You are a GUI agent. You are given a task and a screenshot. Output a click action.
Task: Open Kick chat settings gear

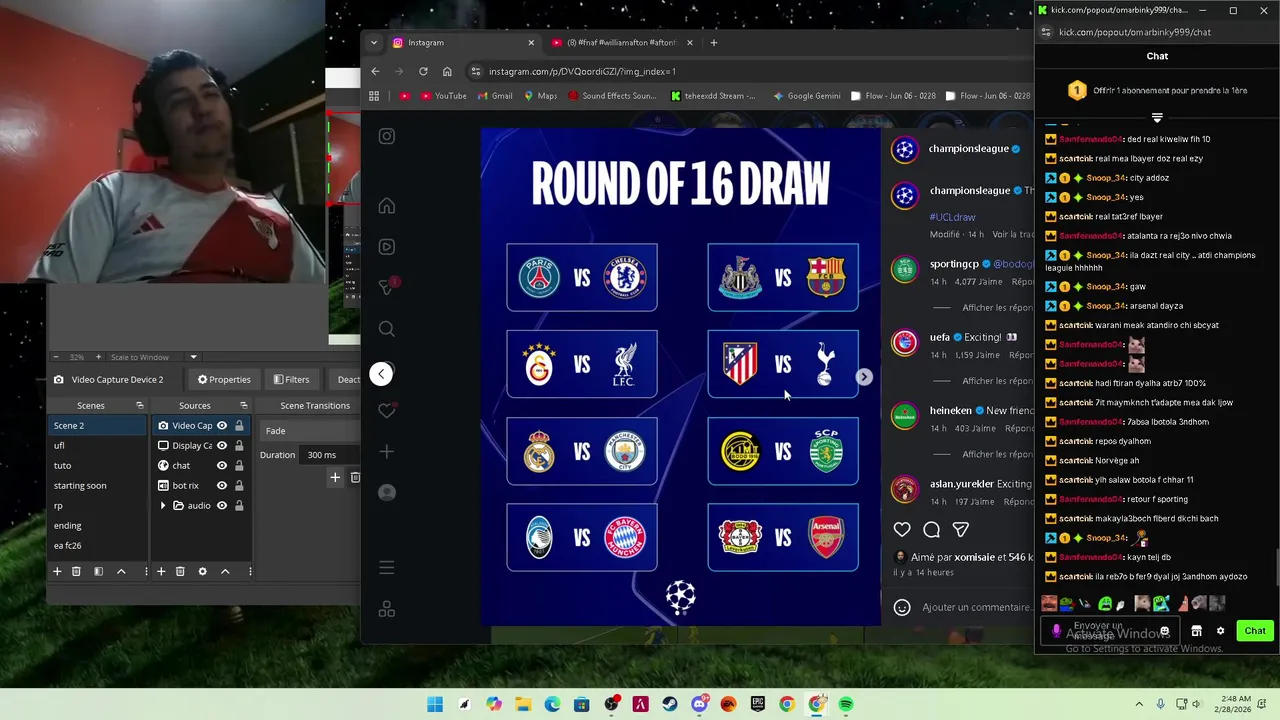coord(1220,631)
